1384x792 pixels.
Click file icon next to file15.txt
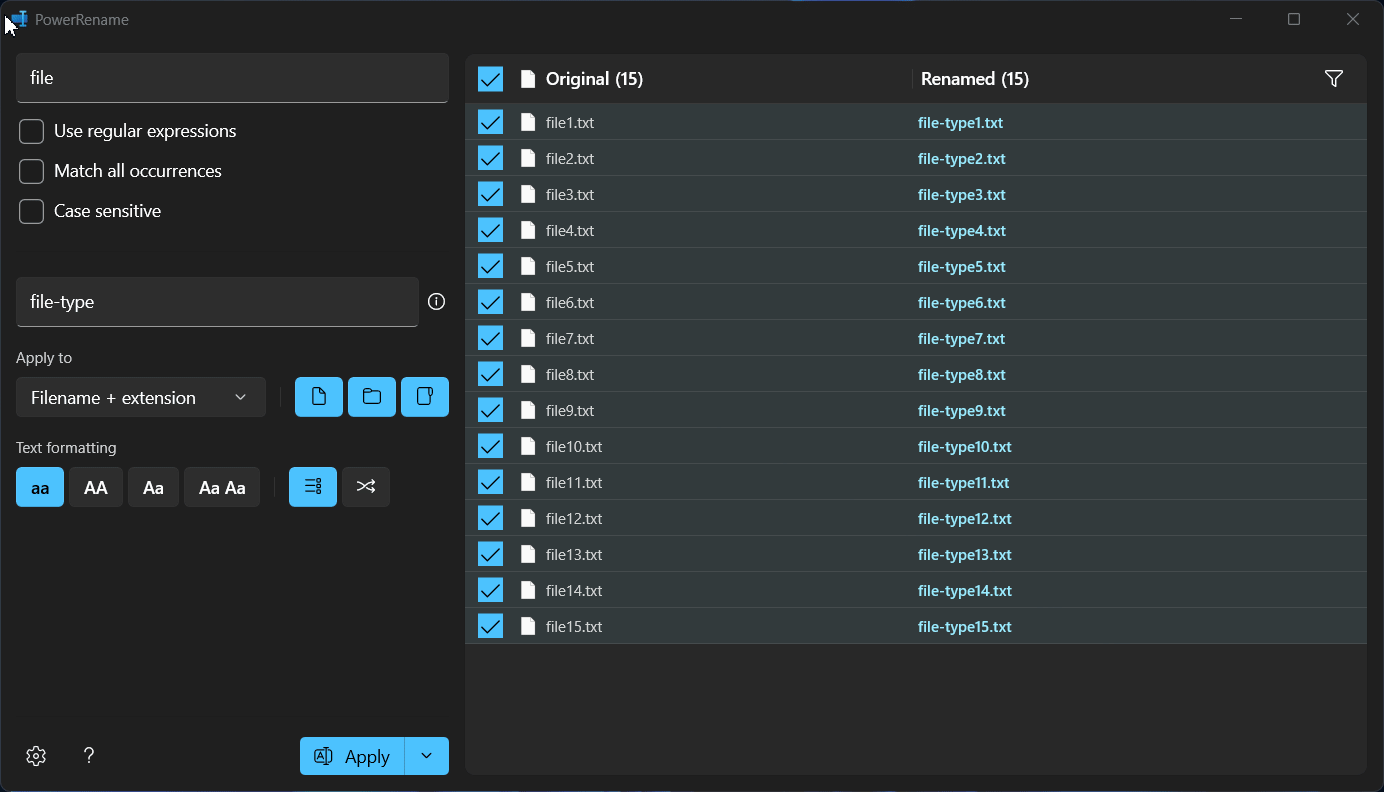[x=528, y=626]
